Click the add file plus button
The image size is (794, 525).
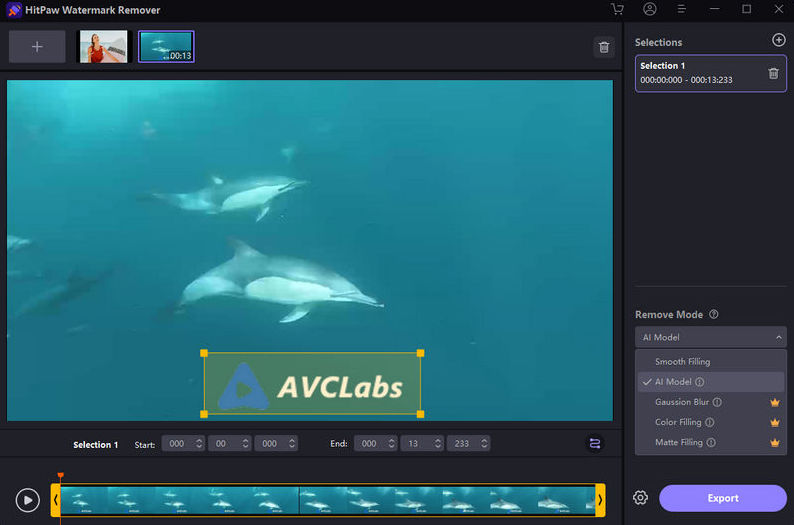pyautogui.click(x=37, y=47)
